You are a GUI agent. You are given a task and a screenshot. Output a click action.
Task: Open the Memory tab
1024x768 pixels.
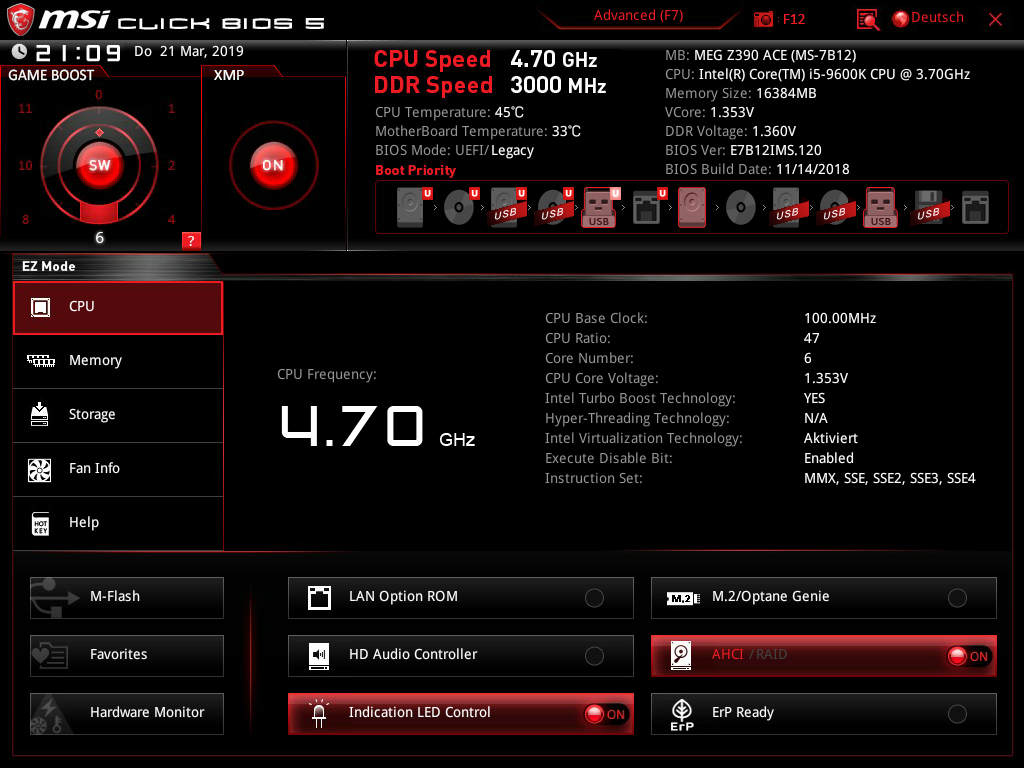pyautogui.click(x=118, y=361)
